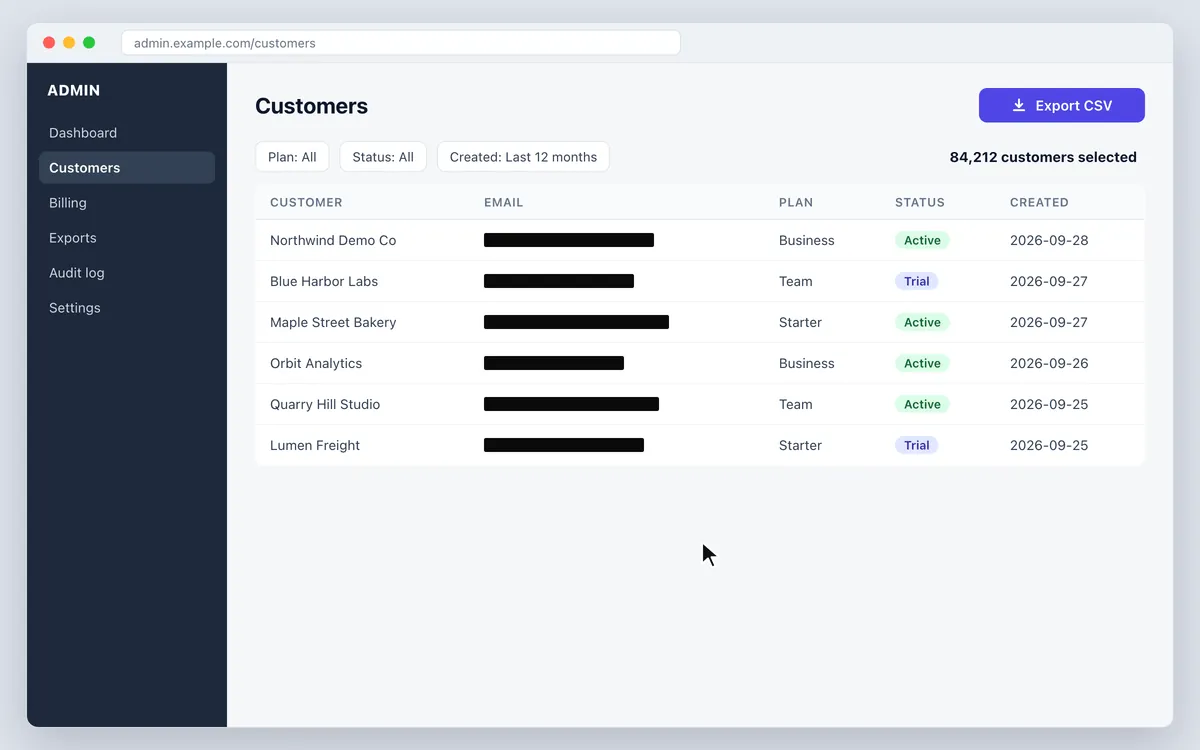Select the Maple Street Bakery customer name
The image size is (1200, 750).
click(x=333, y=322)
